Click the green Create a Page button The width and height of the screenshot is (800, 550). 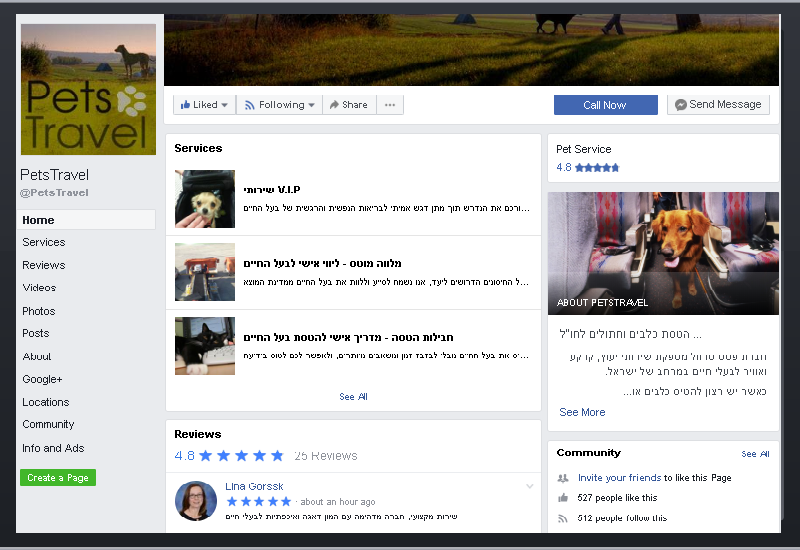(58, 478)
